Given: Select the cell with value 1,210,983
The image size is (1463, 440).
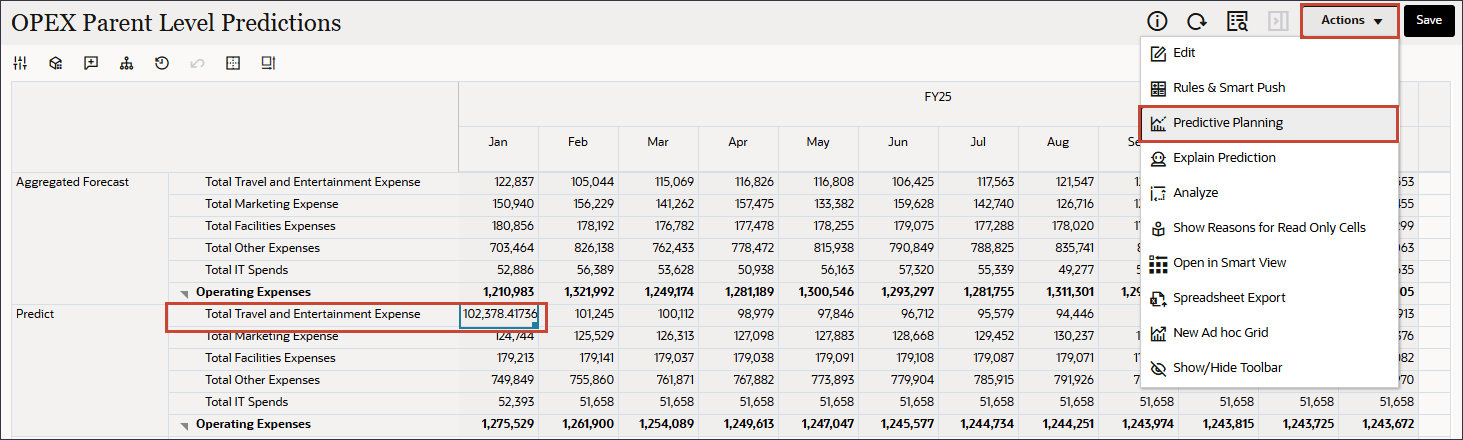Looking at the screenshot, I should point(499,292).
